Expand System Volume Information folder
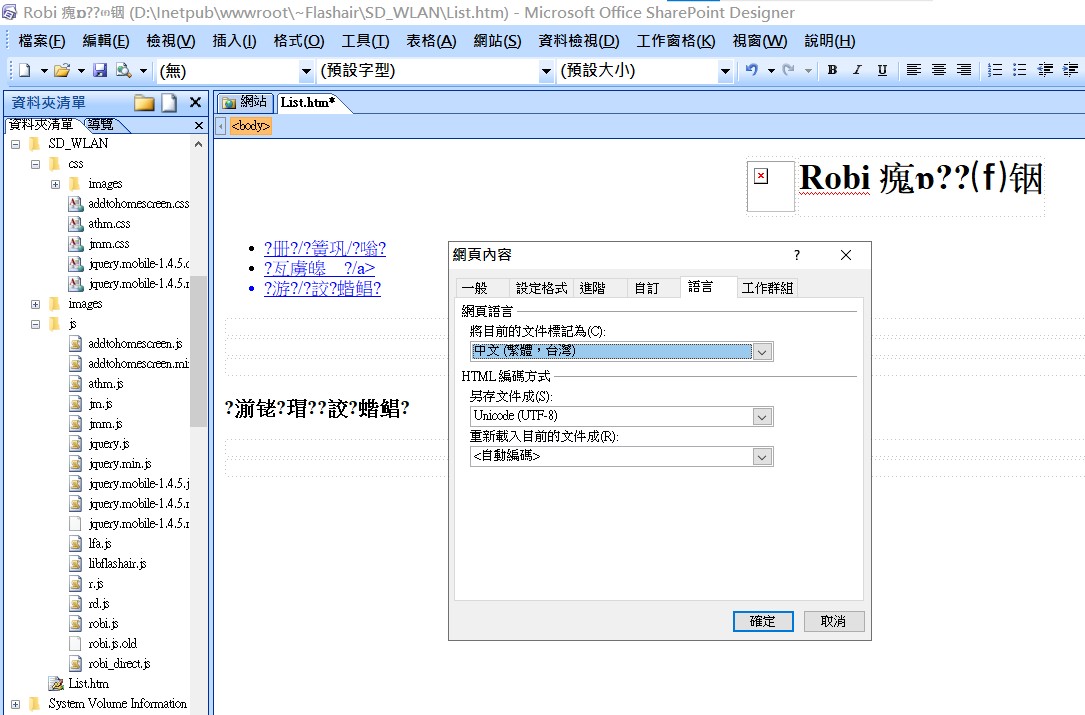 pos(15,704)
